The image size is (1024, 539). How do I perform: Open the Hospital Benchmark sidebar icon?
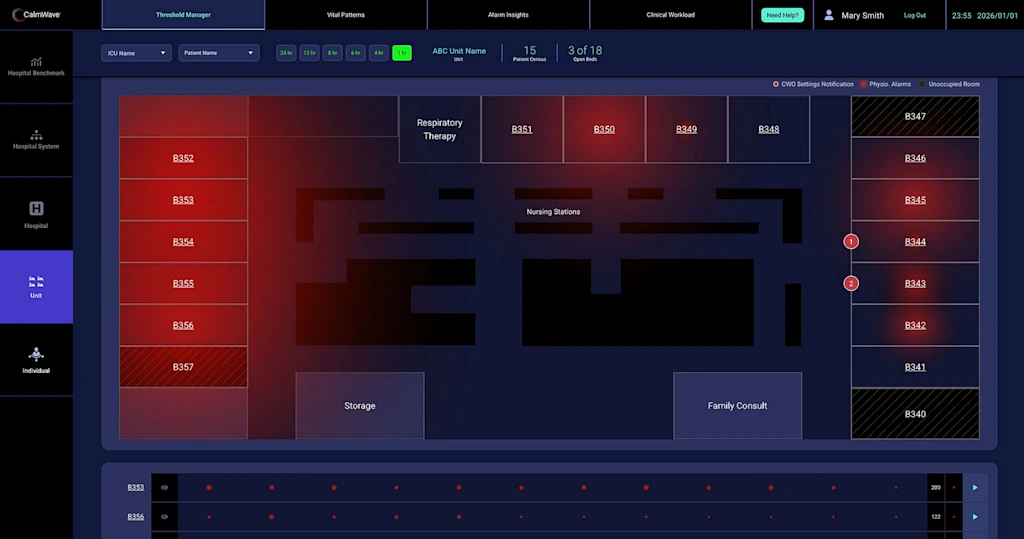pyautogui.click(x=36, y=62)
